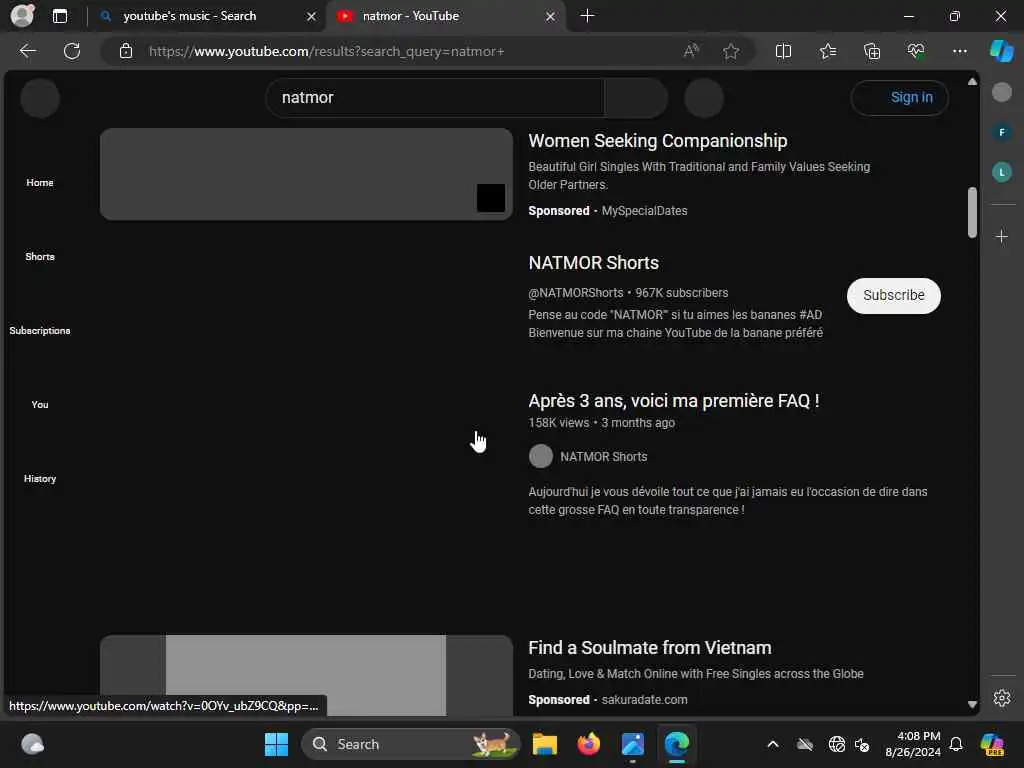Reload the YouTube page
1024x768 pixels.
click(72, 51)
